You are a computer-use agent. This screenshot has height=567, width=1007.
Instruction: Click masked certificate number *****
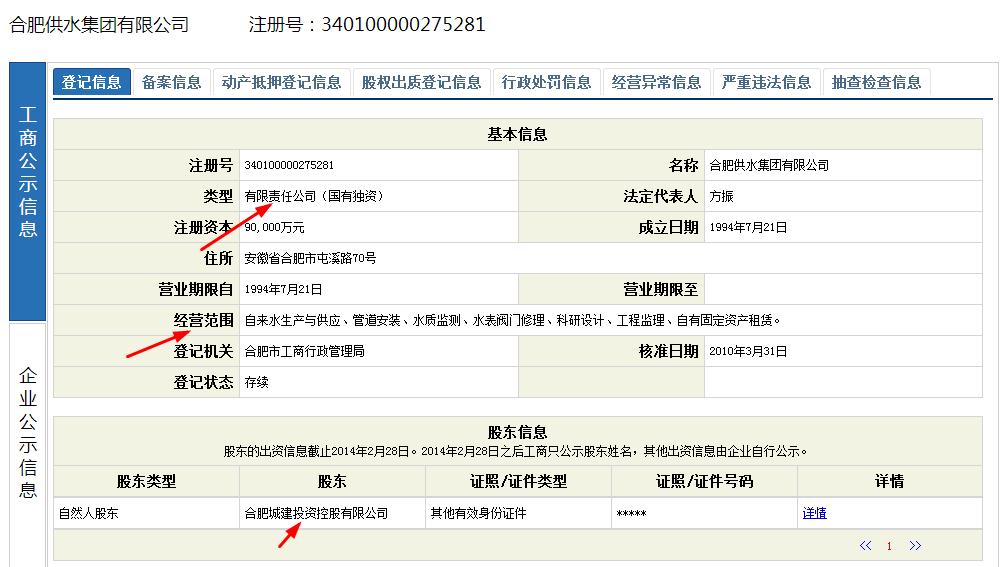pyautogui.click(x=631, y=514)
